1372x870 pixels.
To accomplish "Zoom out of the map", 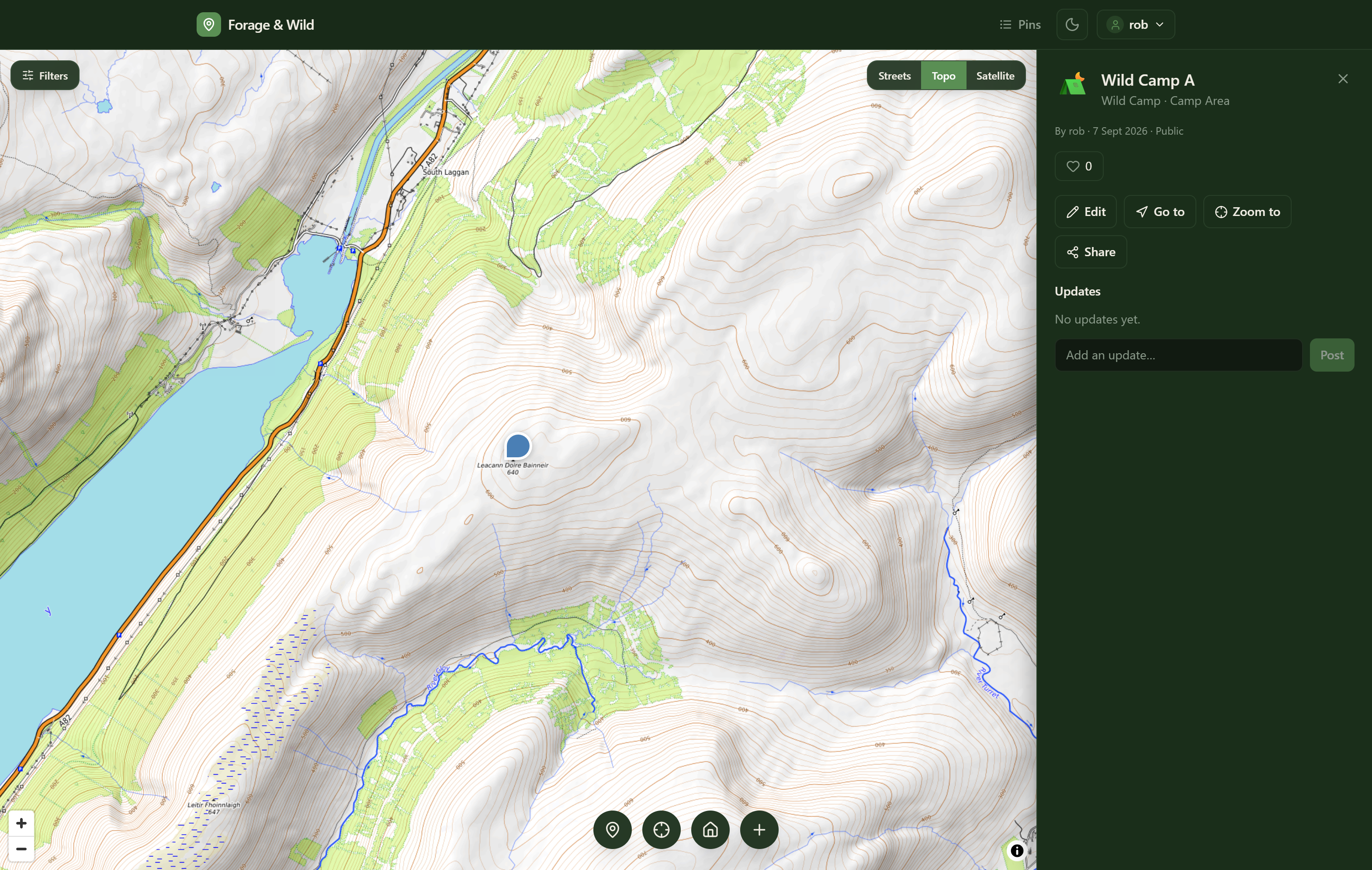I will (21, 849).
